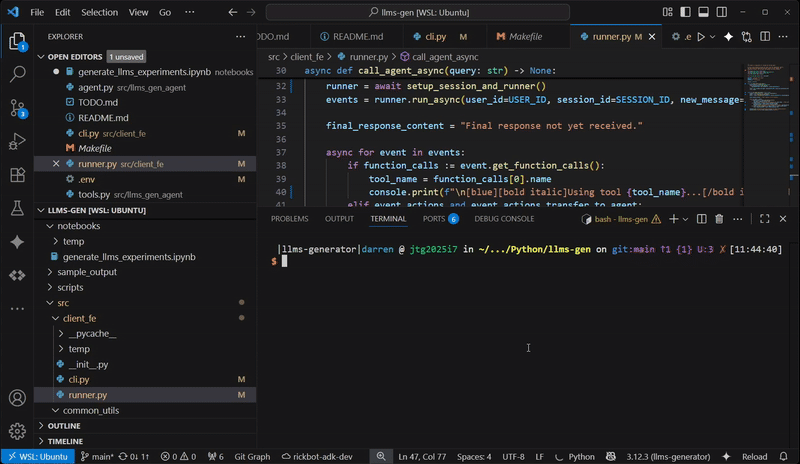Open Run and Debug view
Screen dimensions: 800x464
pos(17,141)
